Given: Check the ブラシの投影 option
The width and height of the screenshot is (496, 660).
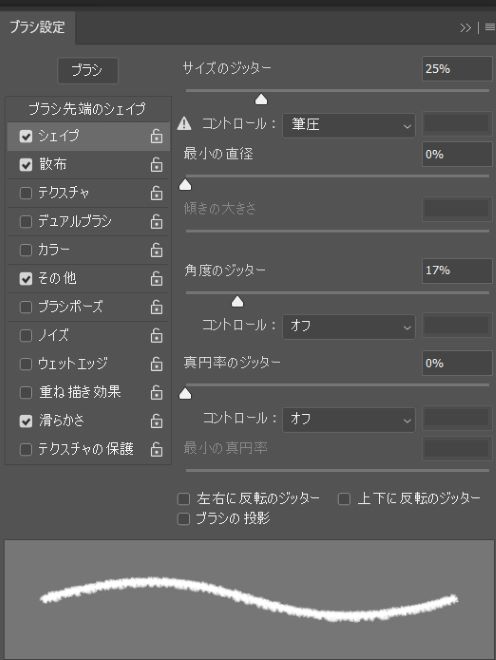Looking at the screenshot, I should (x=184, y=519).
